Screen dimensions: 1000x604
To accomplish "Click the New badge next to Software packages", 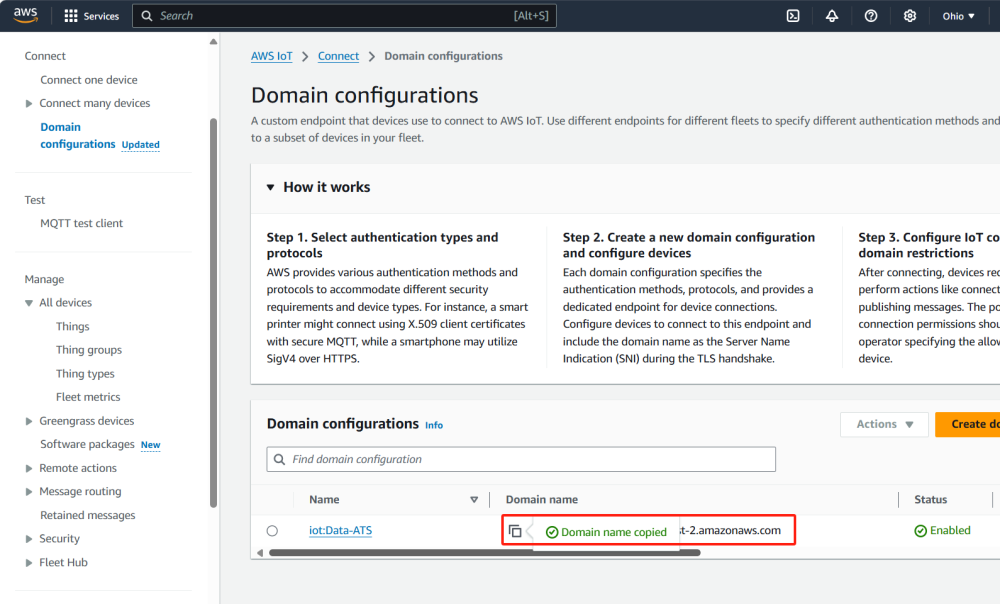I will click(x=151, y=445).
